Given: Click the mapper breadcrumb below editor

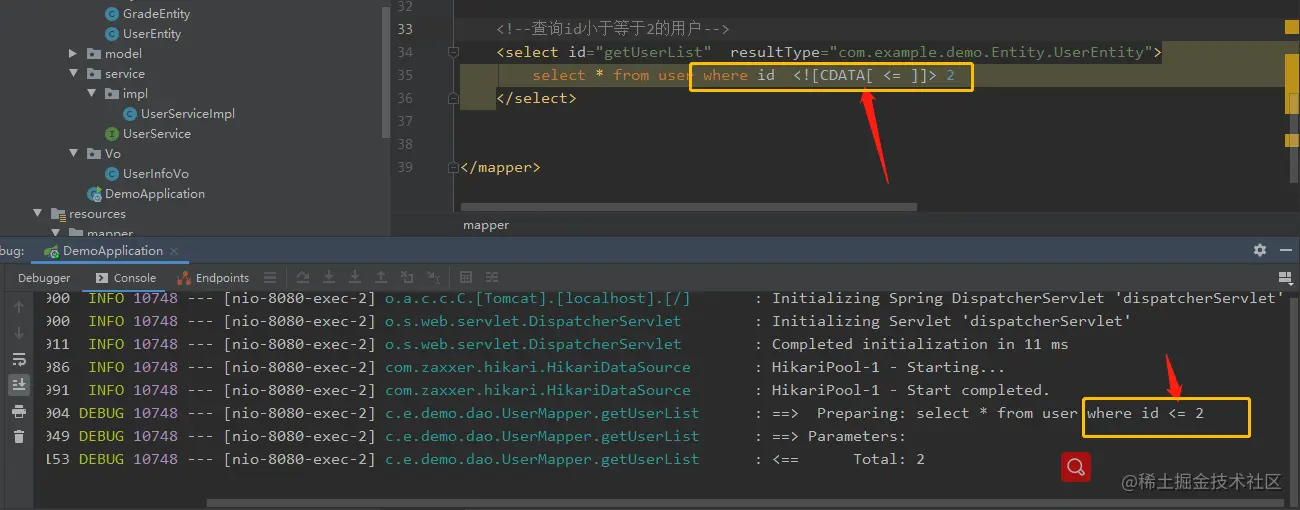Looking at the screenshot, I should (485, 226).
